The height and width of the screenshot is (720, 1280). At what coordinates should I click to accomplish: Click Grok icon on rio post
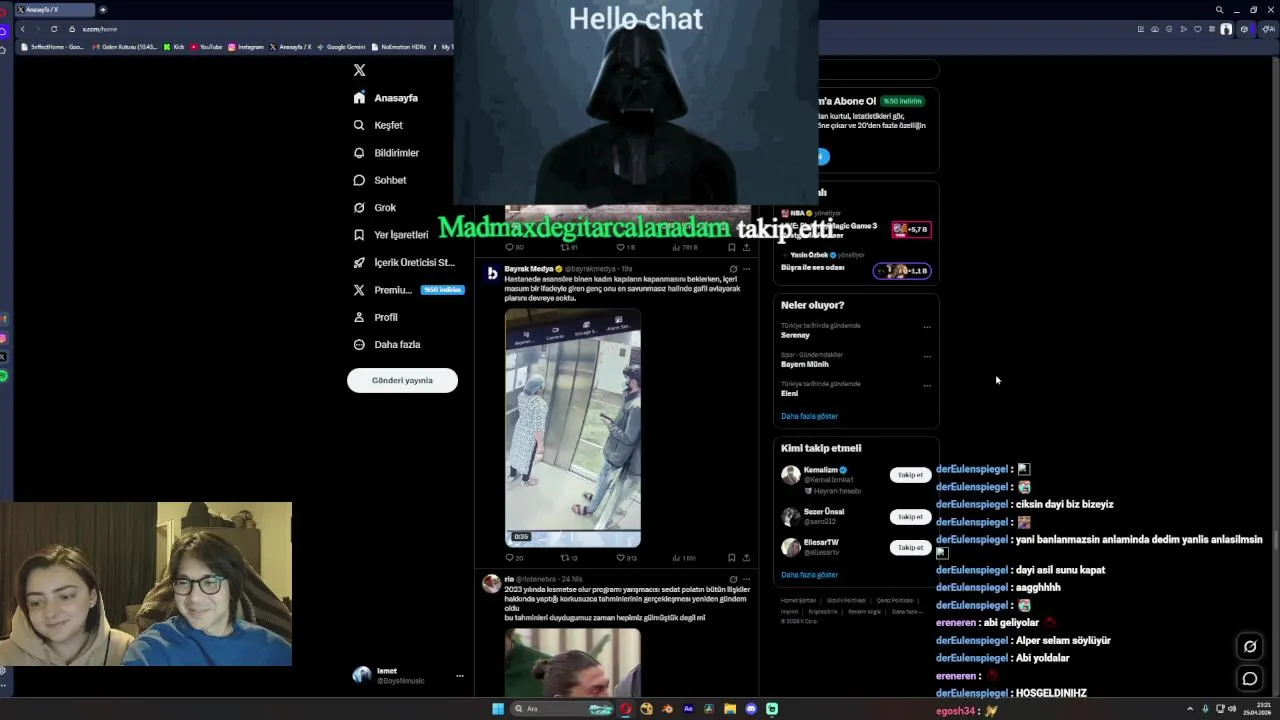click(733, 579)
